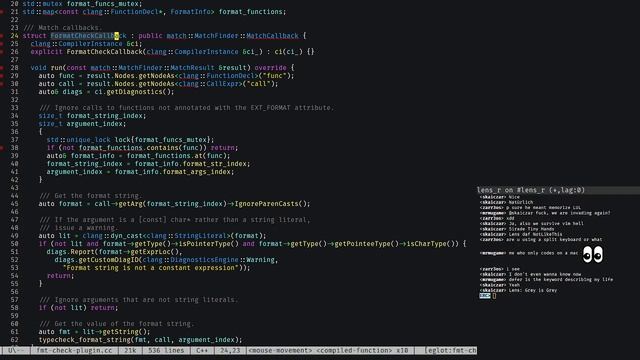Click the ERC prompt in the chat input

coord(484,296)
